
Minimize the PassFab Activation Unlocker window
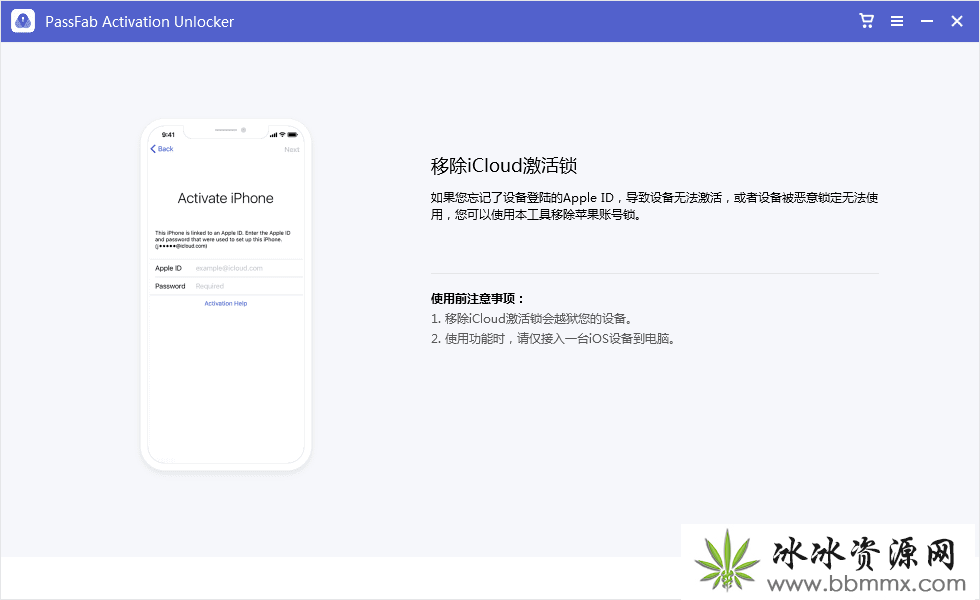click(927, 21)
